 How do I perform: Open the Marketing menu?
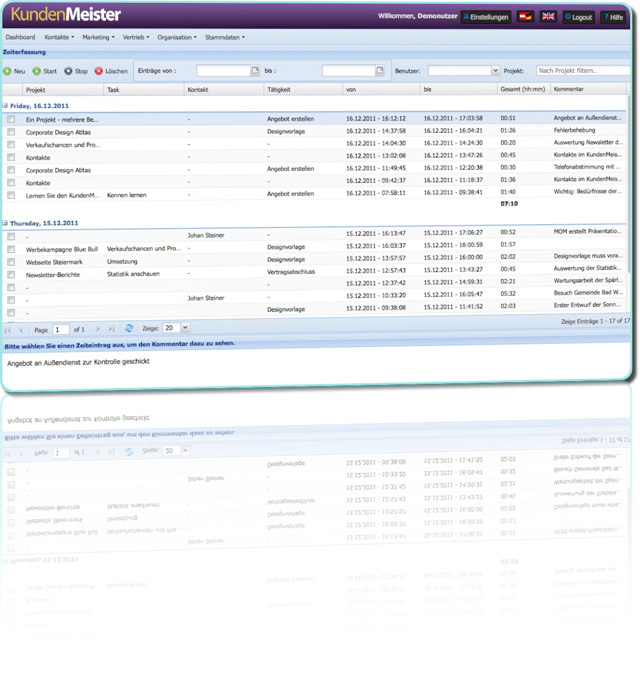pyautogui.click(x=99, y=37)
